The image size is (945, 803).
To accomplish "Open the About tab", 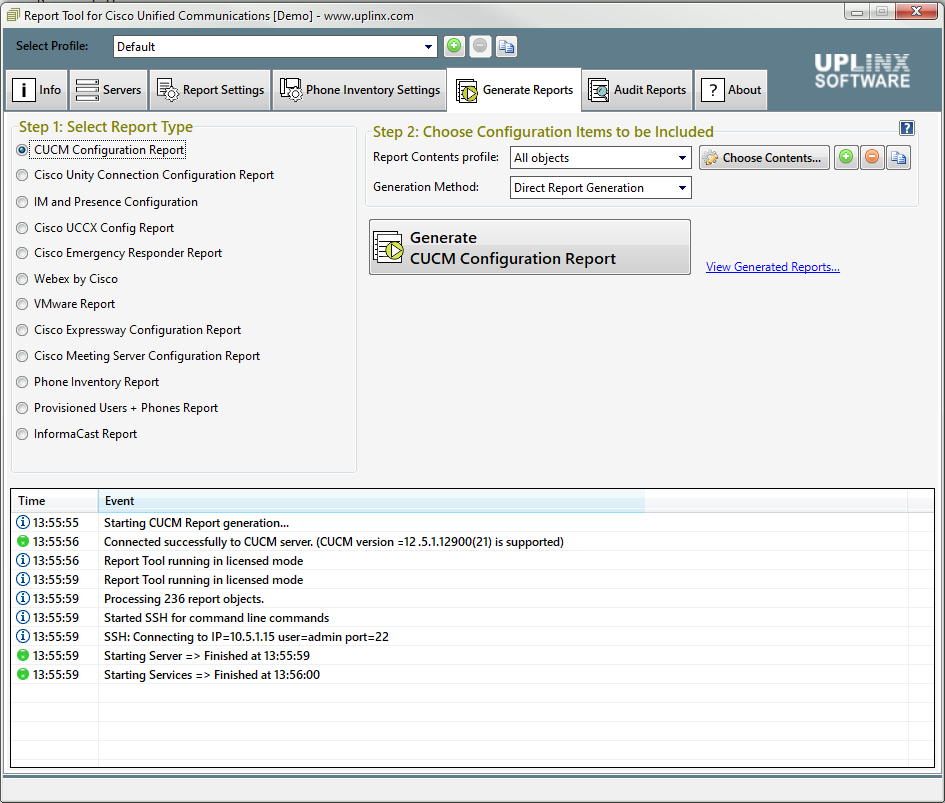I will click(731, 90).
